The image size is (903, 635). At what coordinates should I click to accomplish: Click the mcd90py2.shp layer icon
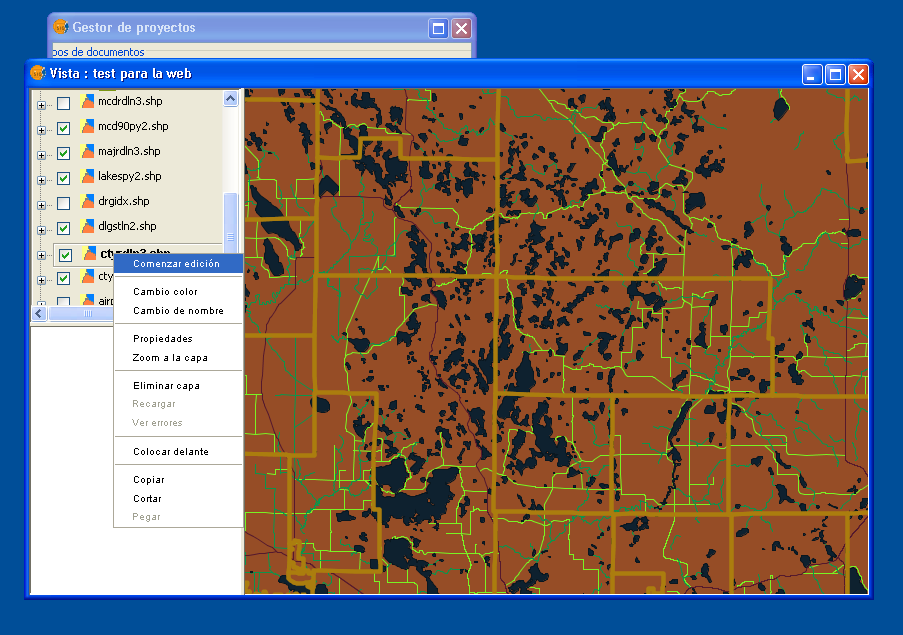coord(88,126)
